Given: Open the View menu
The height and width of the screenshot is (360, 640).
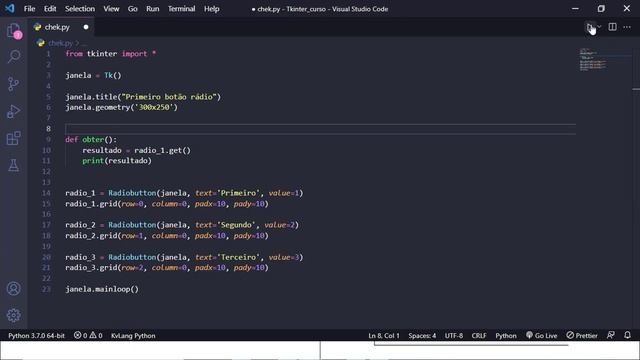Looking at the screenshot, I should [111, 9].
